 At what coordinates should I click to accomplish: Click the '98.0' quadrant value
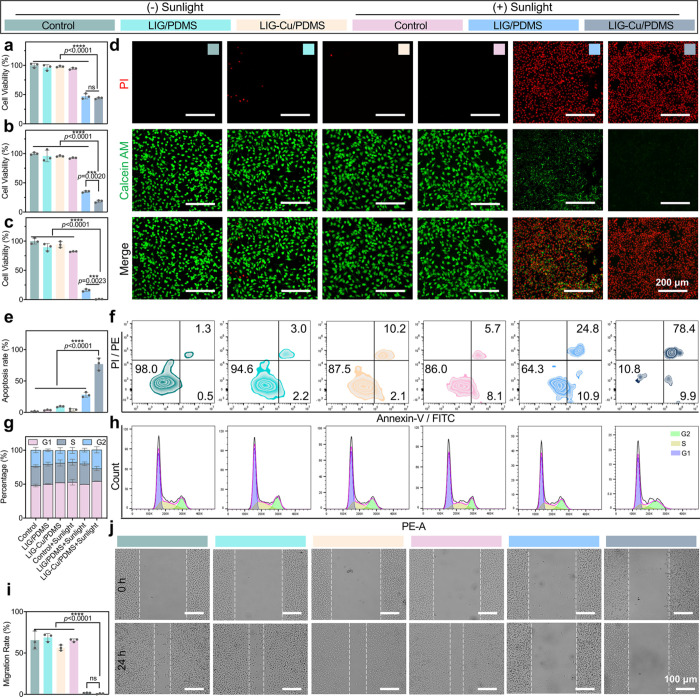pos(146,369)
